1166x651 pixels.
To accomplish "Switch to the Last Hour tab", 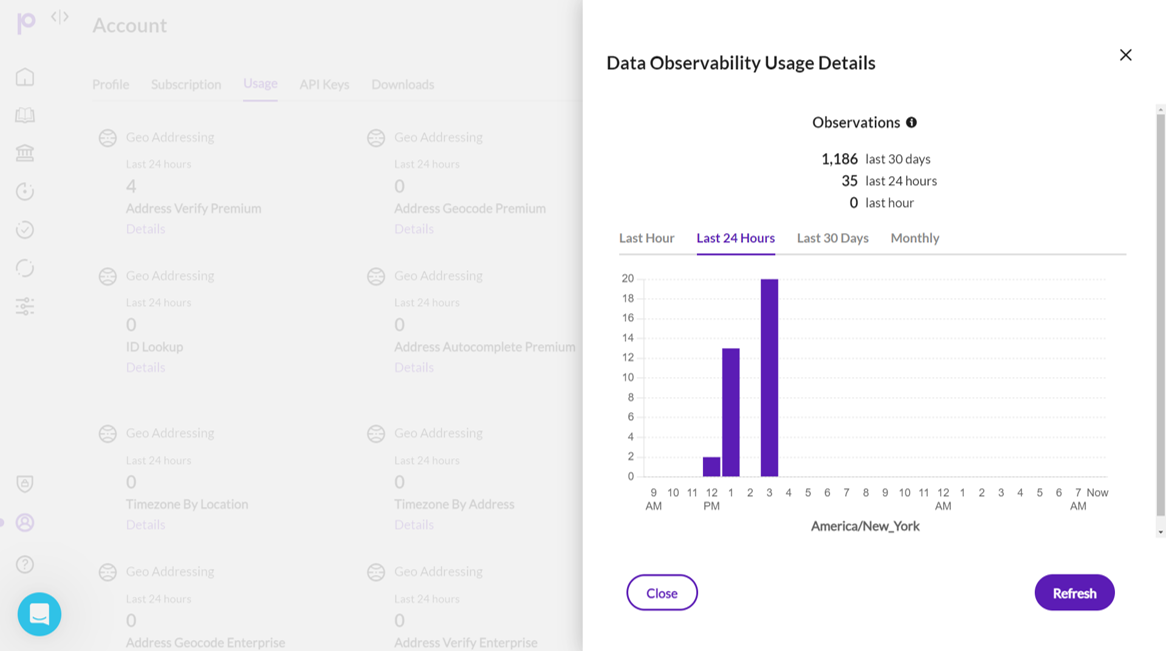I will coord(646,238).
